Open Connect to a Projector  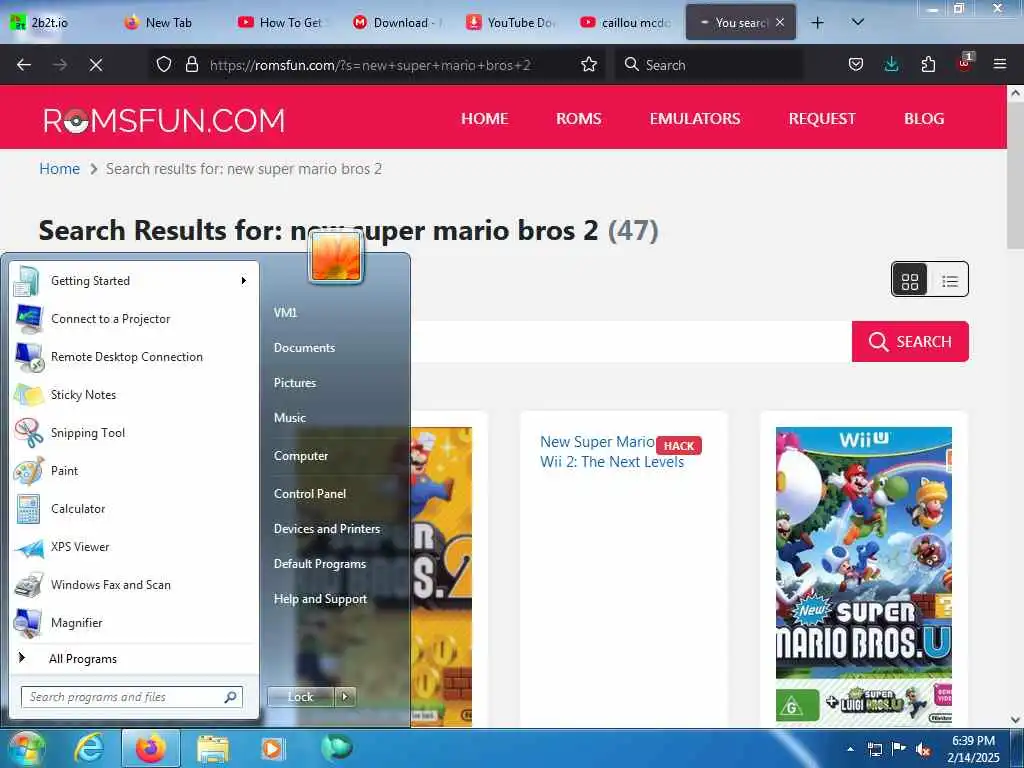135,319
